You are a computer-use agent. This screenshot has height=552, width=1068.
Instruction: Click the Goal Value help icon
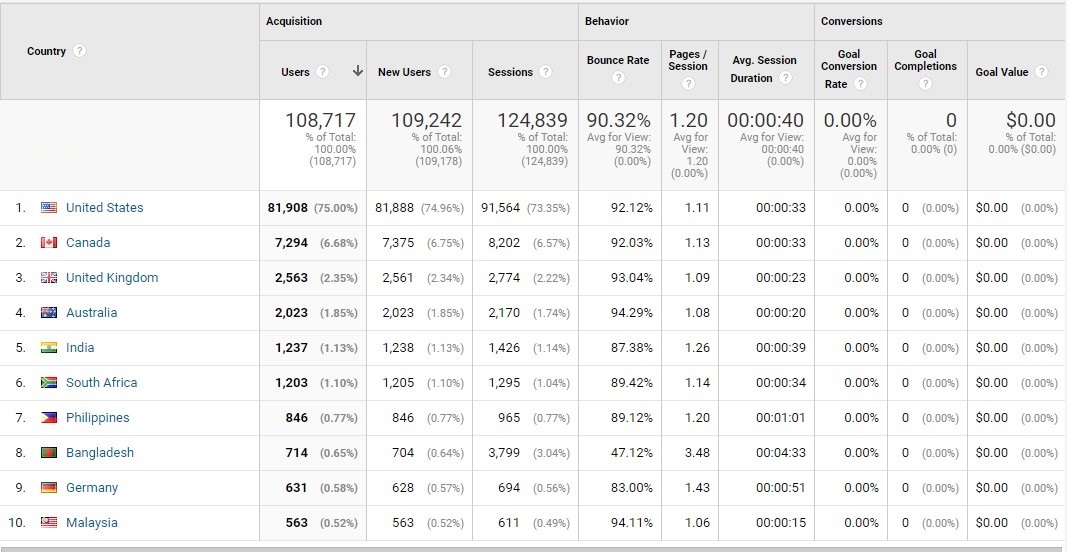click(1042, 72)
